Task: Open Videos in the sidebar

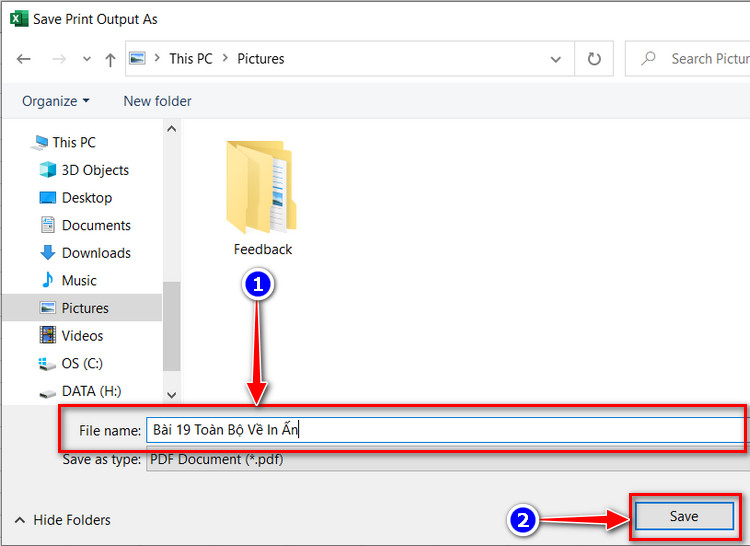Action: click(82, 336)
